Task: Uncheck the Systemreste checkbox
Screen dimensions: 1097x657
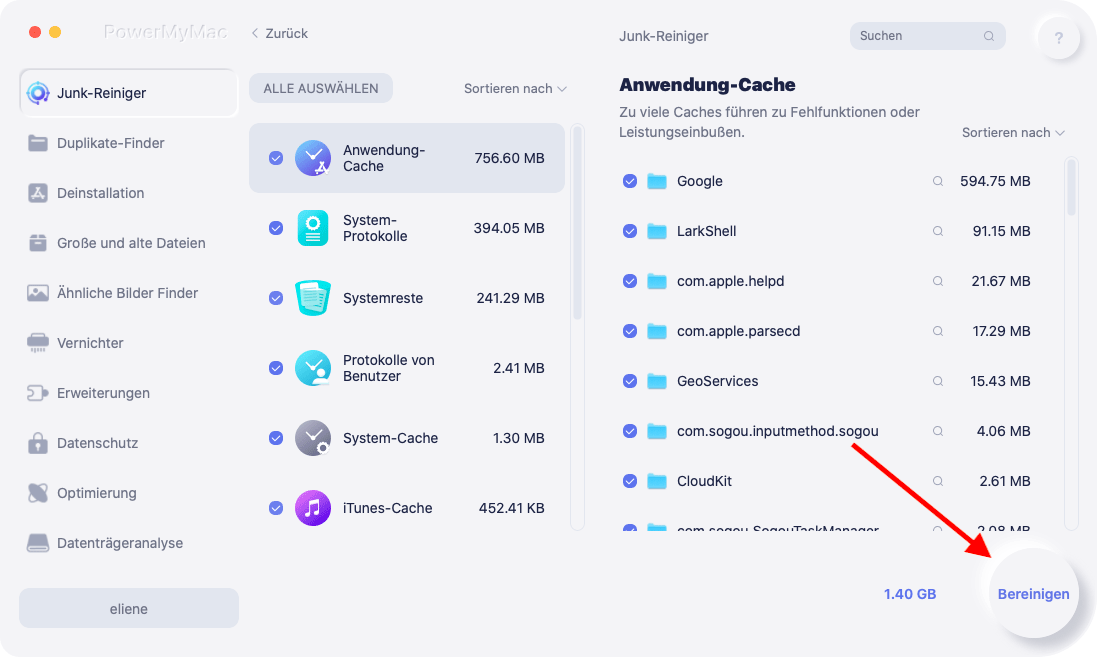Action: coord(276,298)
